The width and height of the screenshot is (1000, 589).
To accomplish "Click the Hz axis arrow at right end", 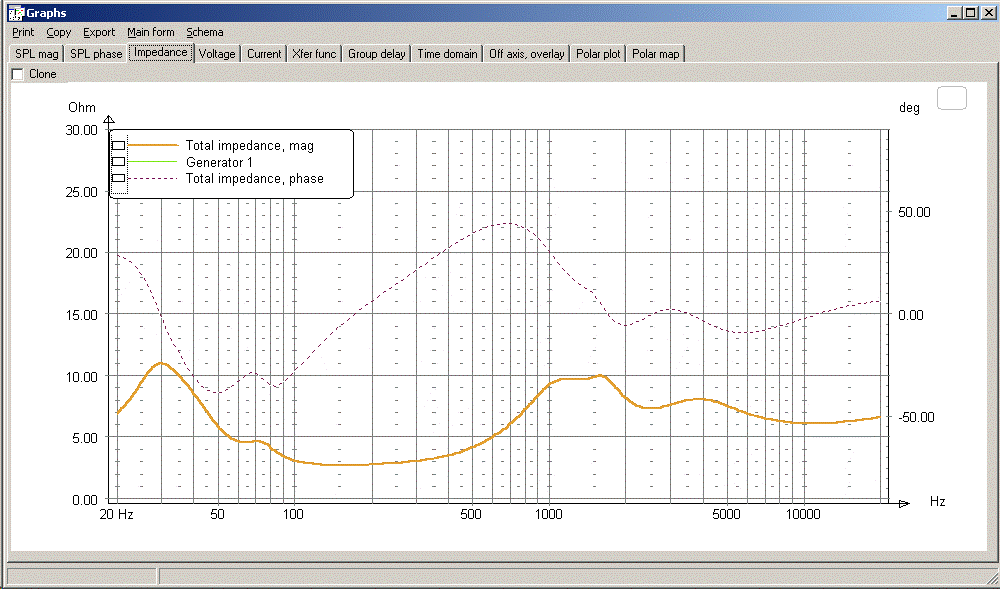I will click(904, 504).
